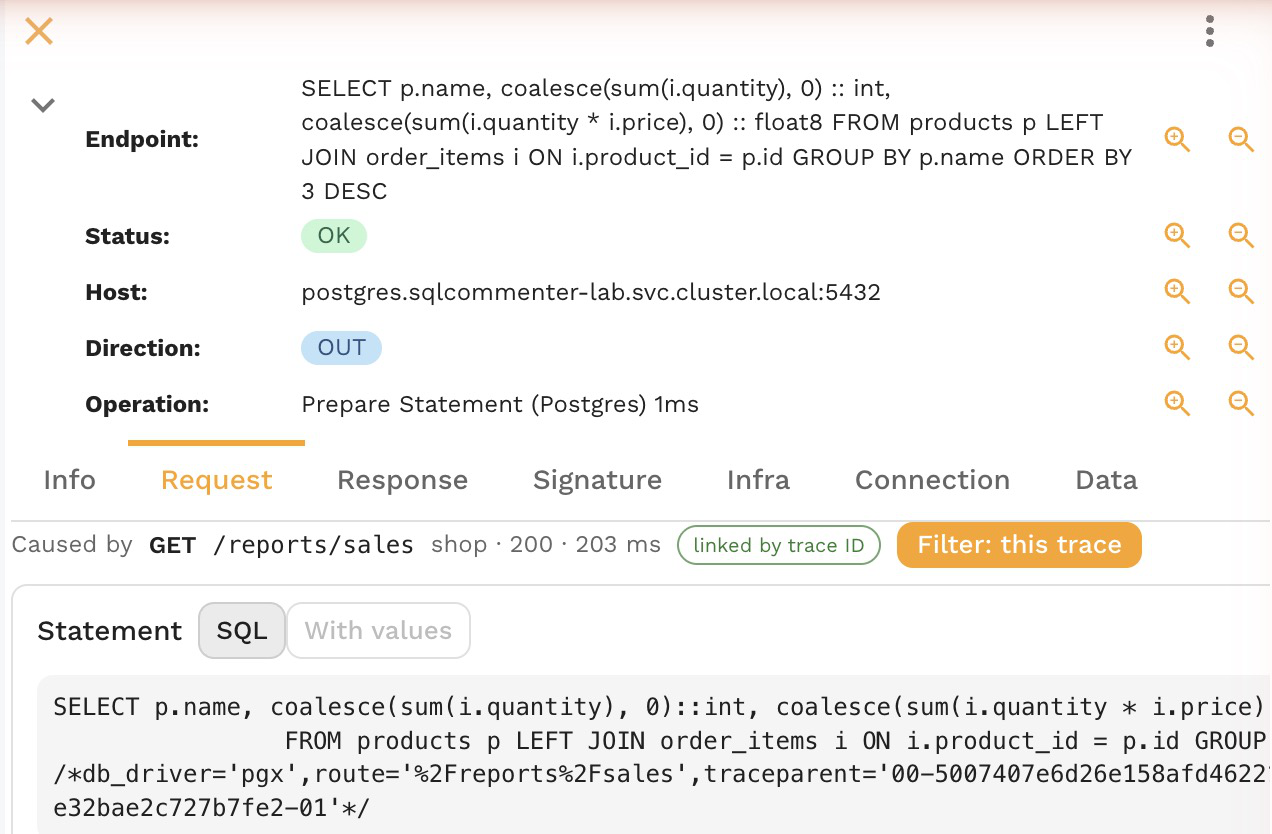The width and height of the screenshot is (1272, 834).
Task: Click the linked by trace ID badge
Action: pos(778,546)
